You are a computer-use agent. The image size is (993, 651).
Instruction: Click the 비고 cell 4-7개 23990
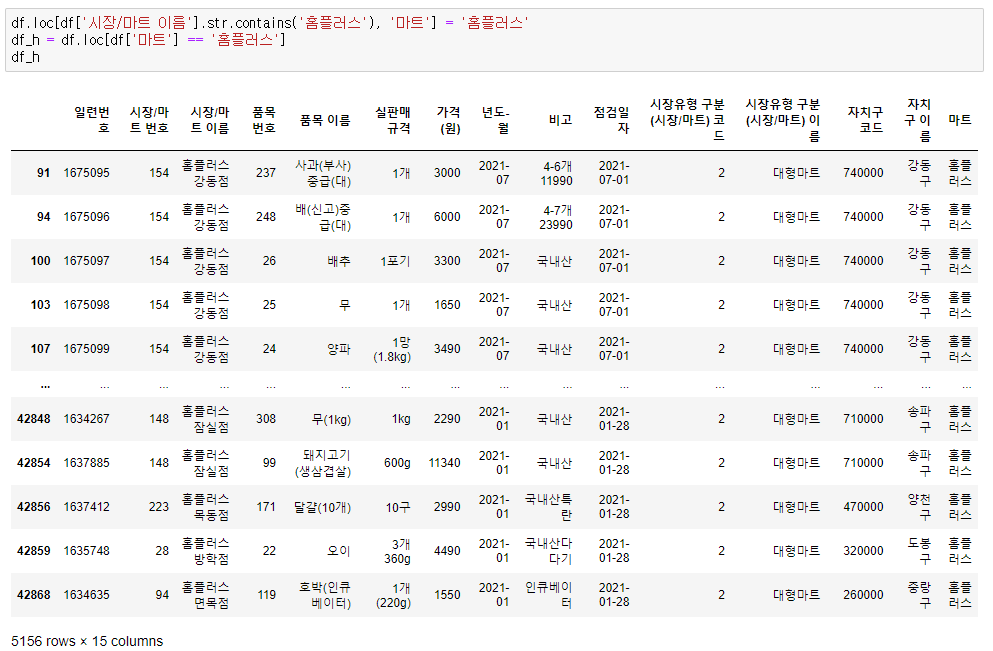pyautogui.click(x=556, y=217)
